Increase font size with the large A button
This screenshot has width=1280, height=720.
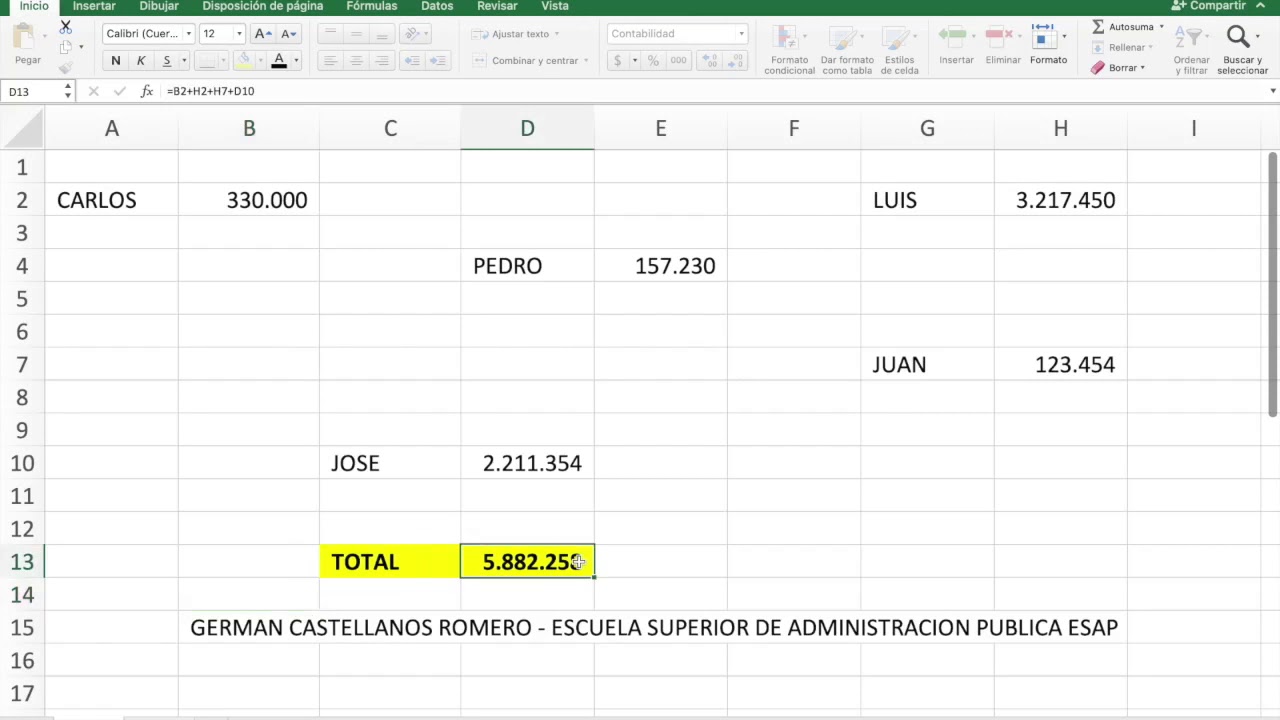point(263,34)
